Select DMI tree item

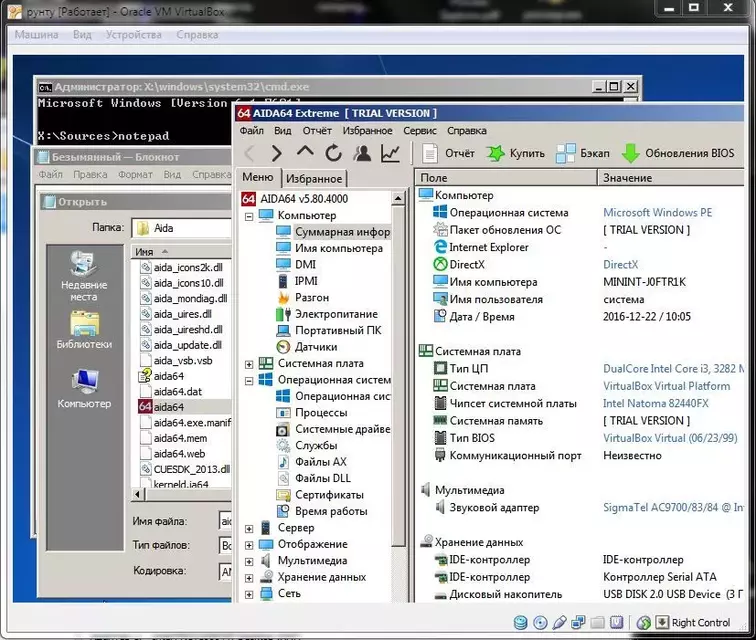pos(296,265)
